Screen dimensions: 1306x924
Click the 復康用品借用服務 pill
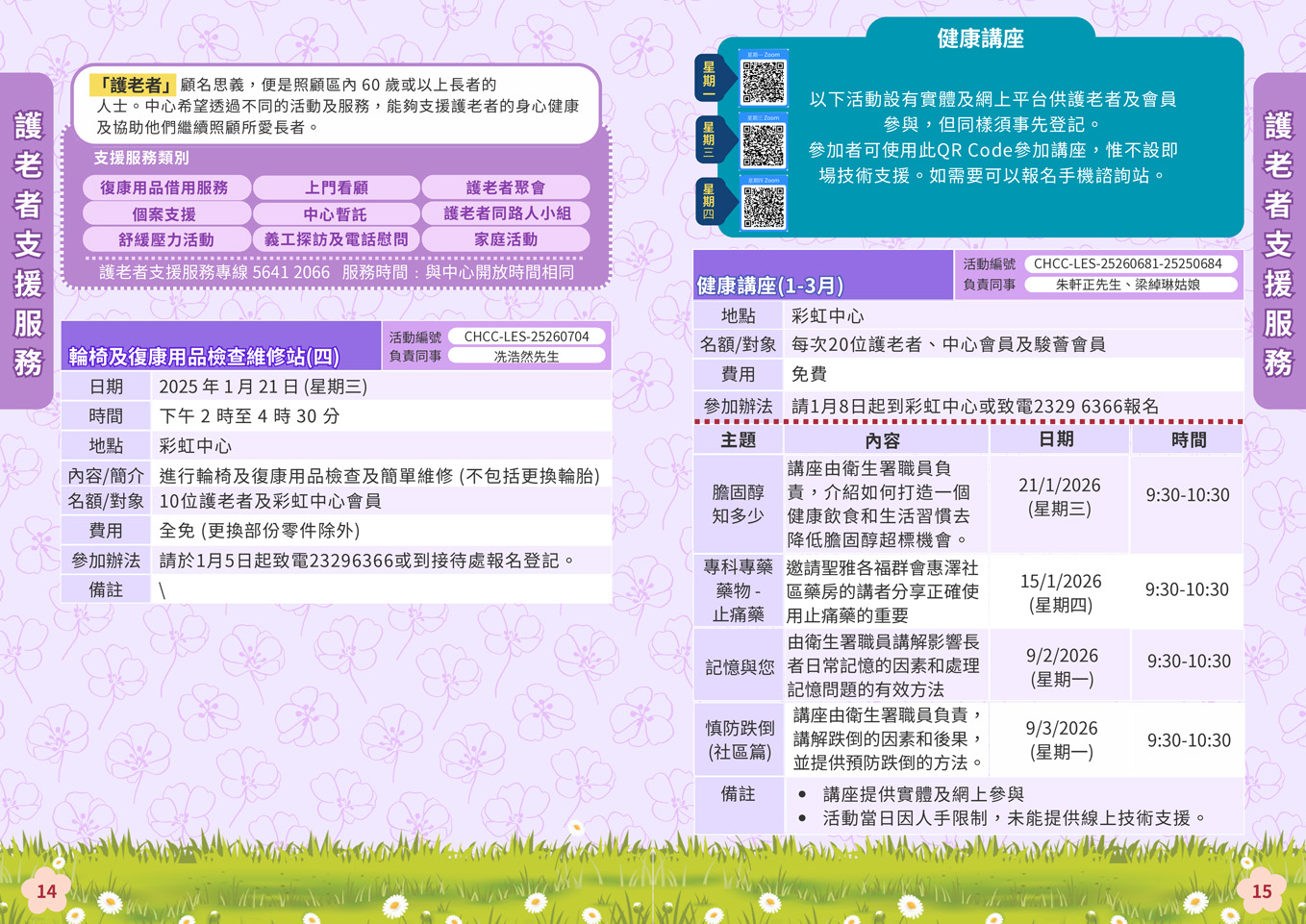[166, 187]
